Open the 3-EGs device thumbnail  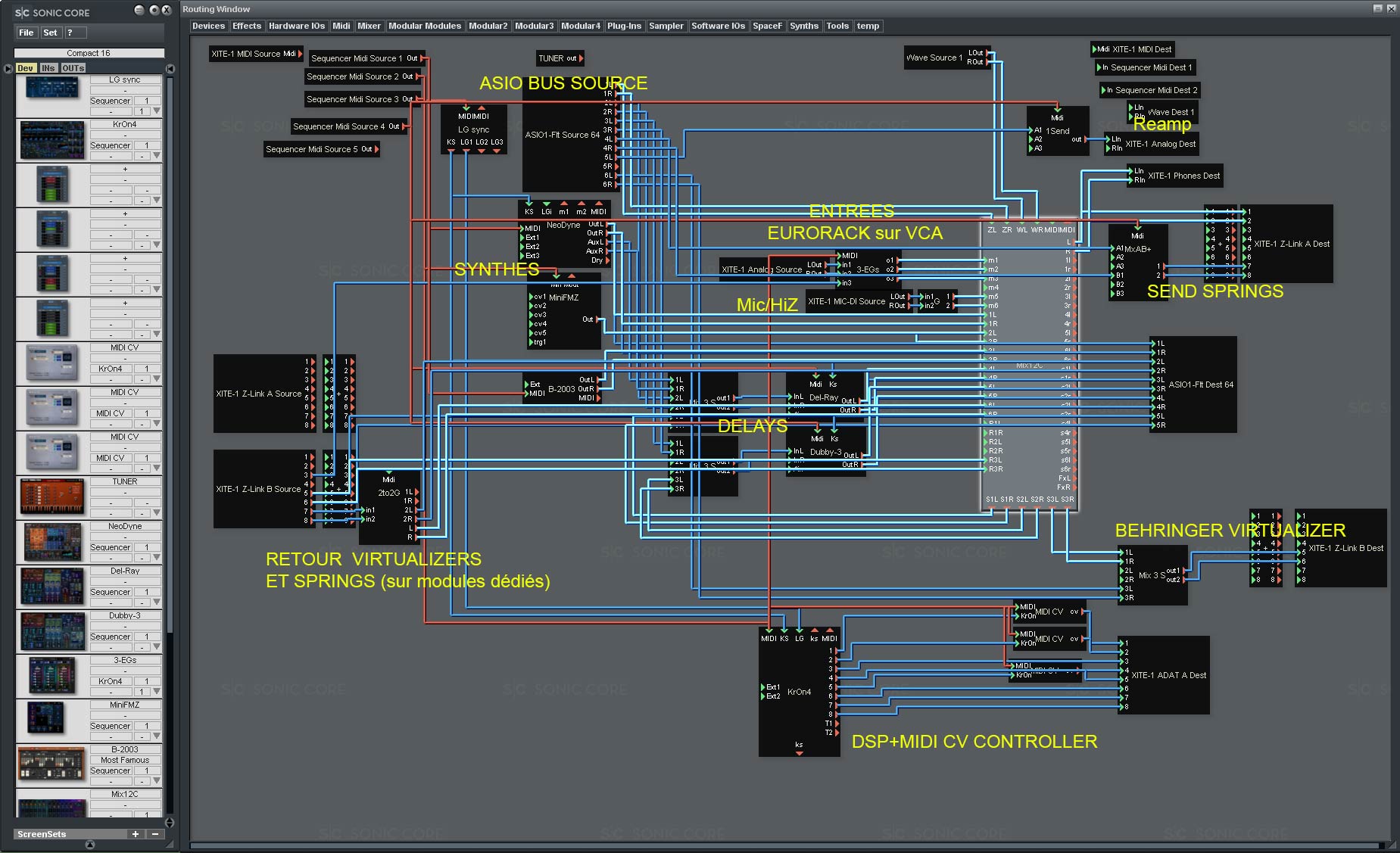tap(52, 675)
